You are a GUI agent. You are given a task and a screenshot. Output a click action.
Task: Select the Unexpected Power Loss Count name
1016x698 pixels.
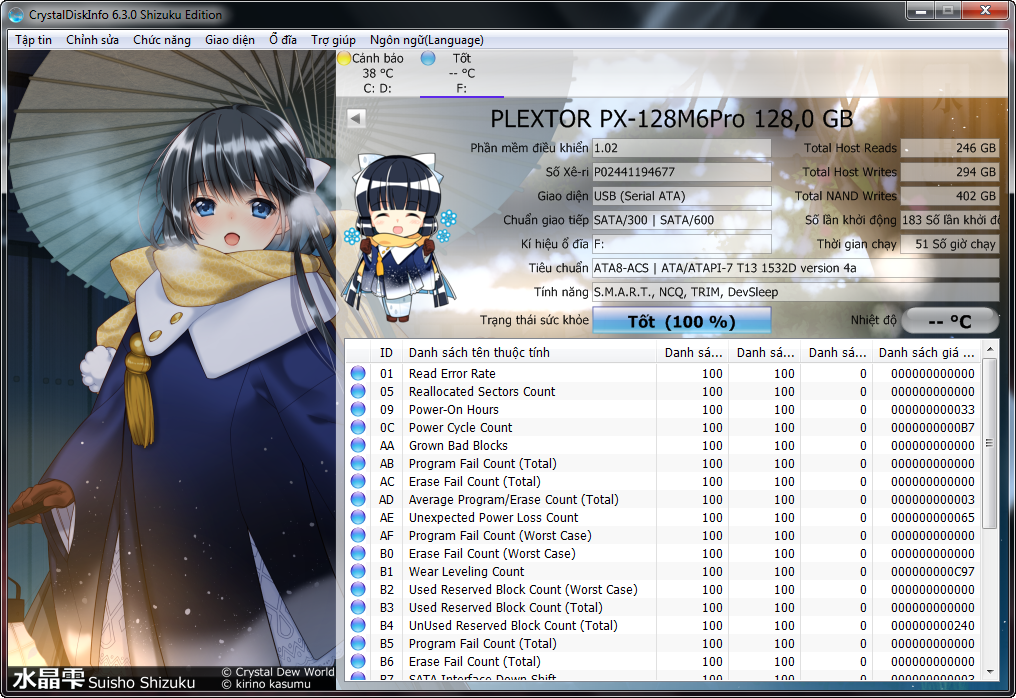pyautogui.click(x=493, y=518)
